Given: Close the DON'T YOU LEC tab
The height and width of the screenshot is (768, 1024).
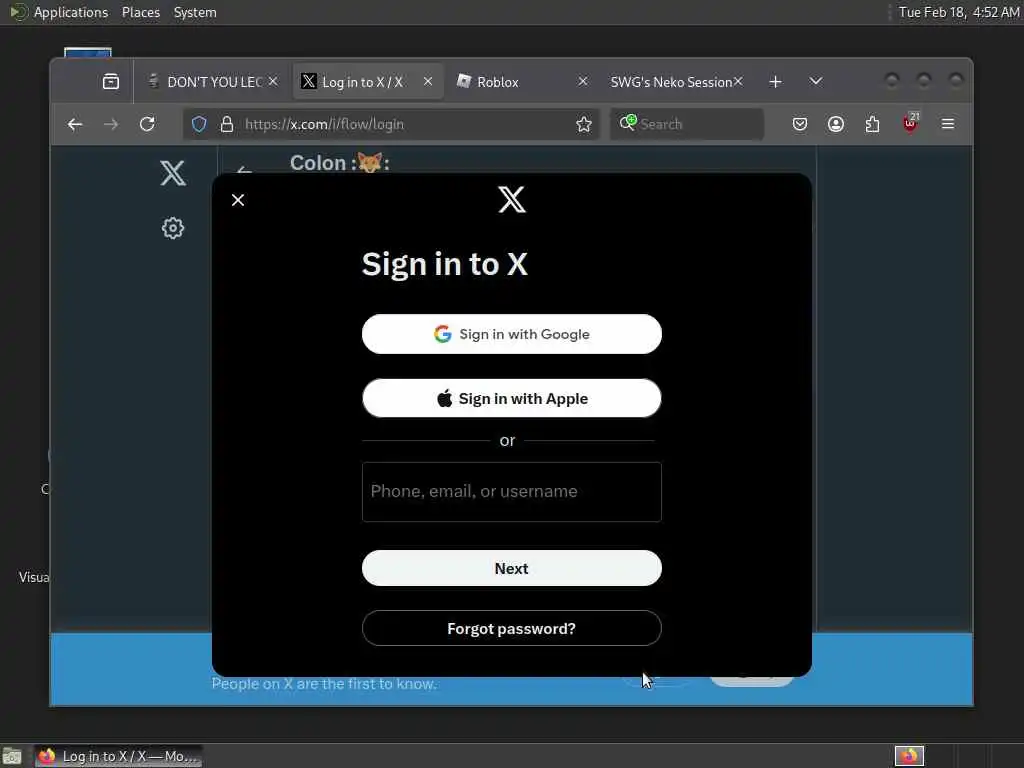Looking at the screenshot, I should click(274, 81).
